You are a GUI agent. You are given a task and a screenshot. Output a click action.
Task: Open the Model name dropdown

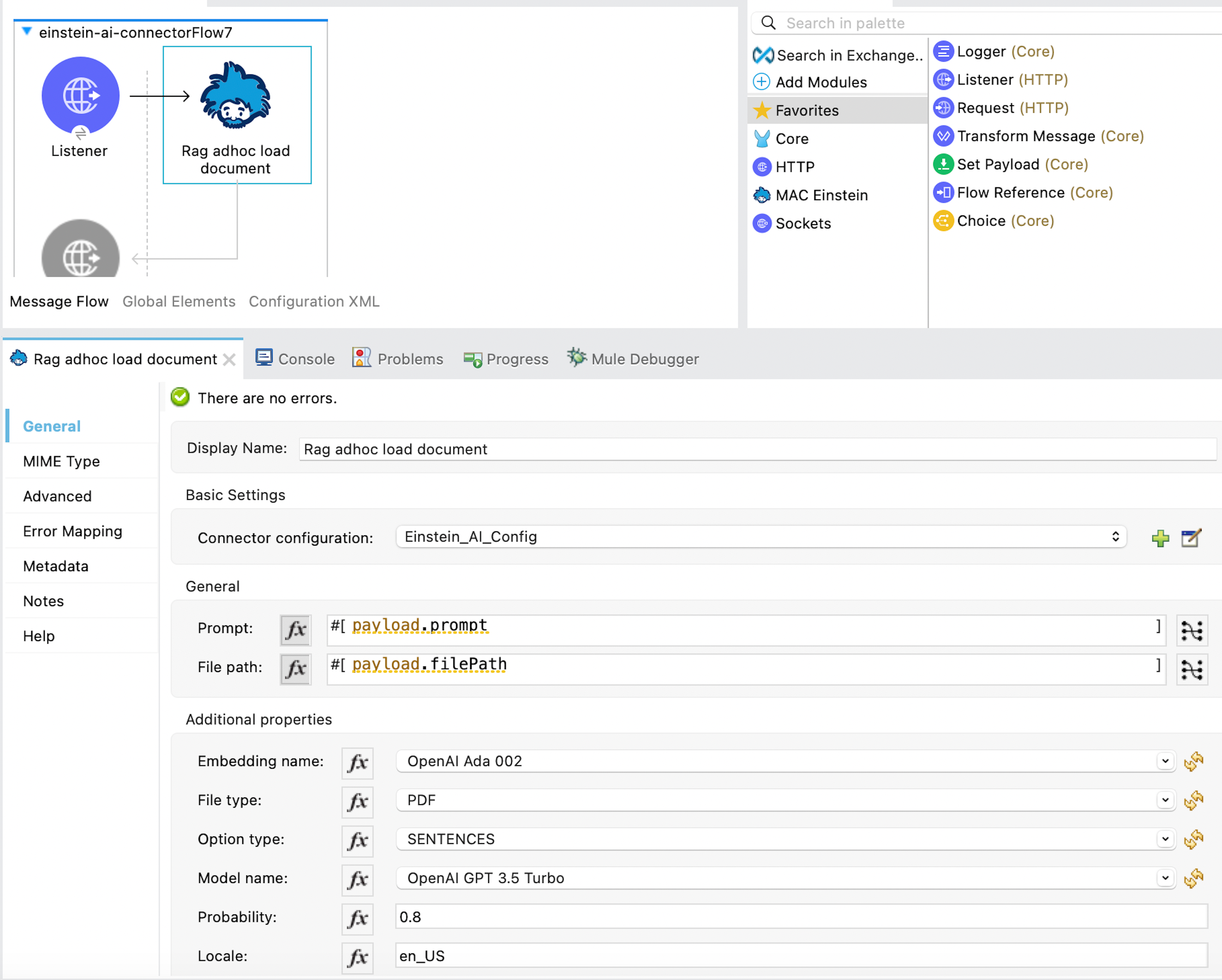[x=786, y=878]
